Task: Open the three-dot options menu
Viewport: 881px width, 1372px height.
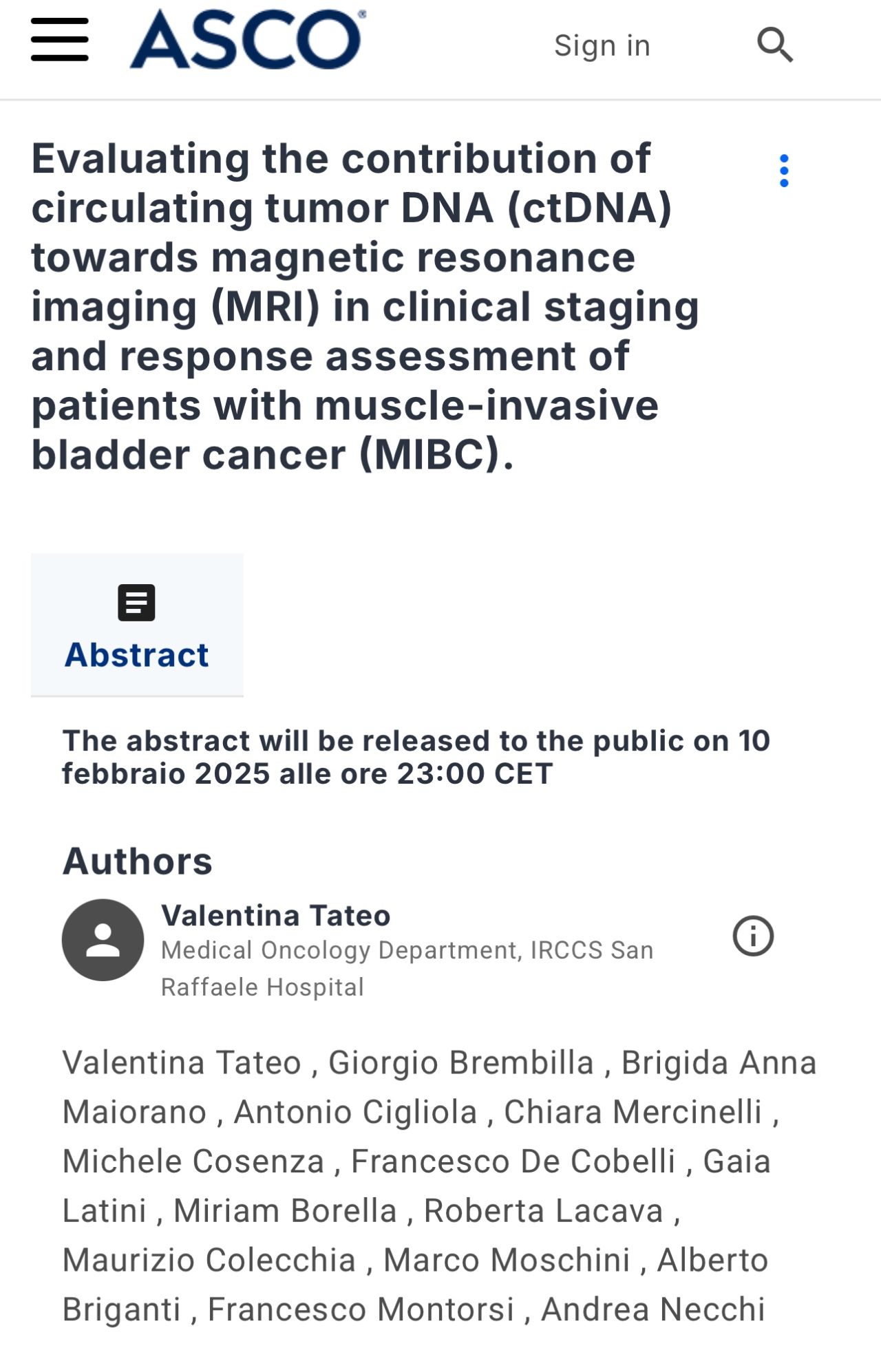Action: [784, 171]
